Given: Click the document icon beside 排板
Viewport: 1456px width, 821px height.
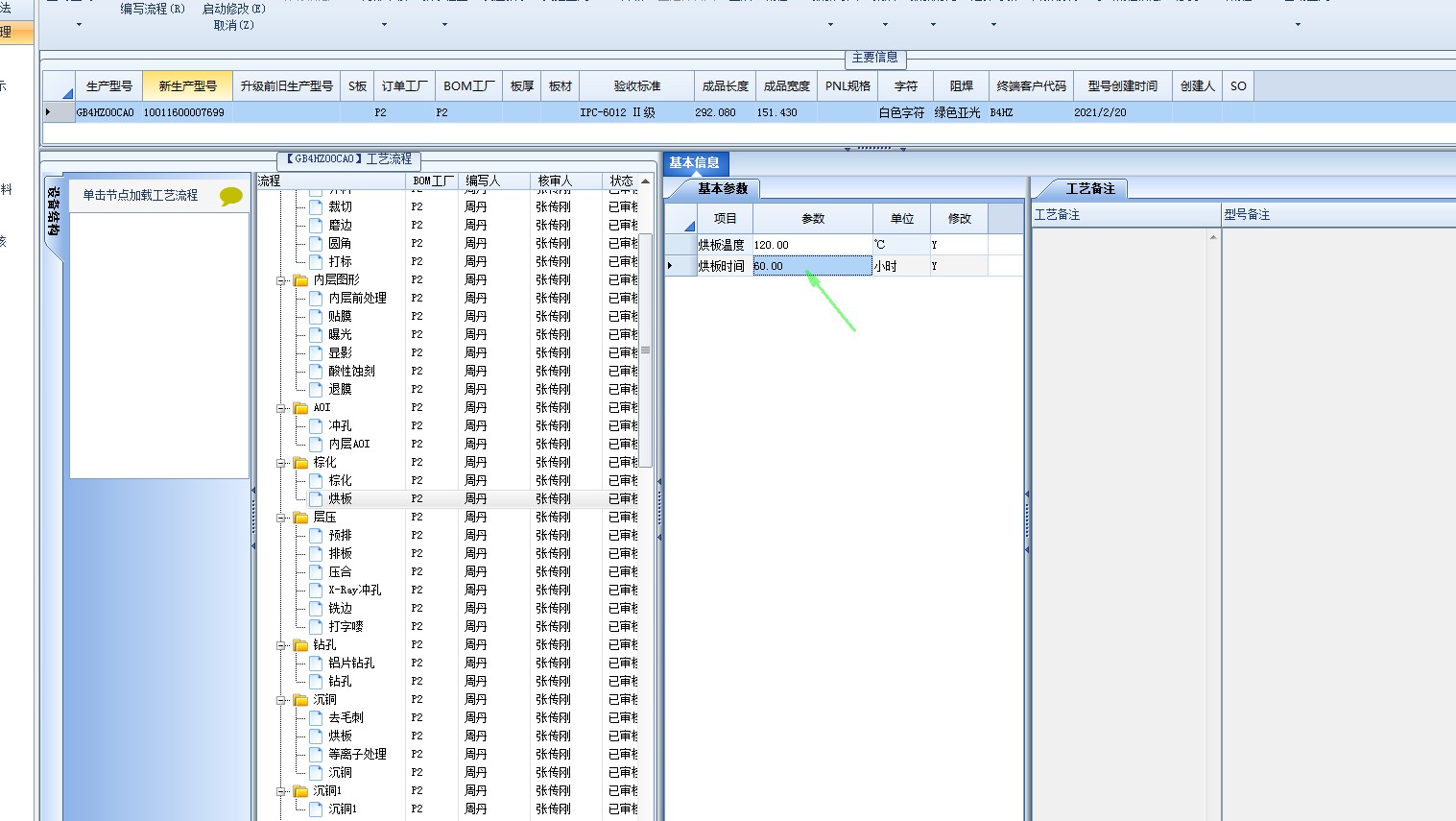Looking at the screenshot, I should click(x=316, y=553).
